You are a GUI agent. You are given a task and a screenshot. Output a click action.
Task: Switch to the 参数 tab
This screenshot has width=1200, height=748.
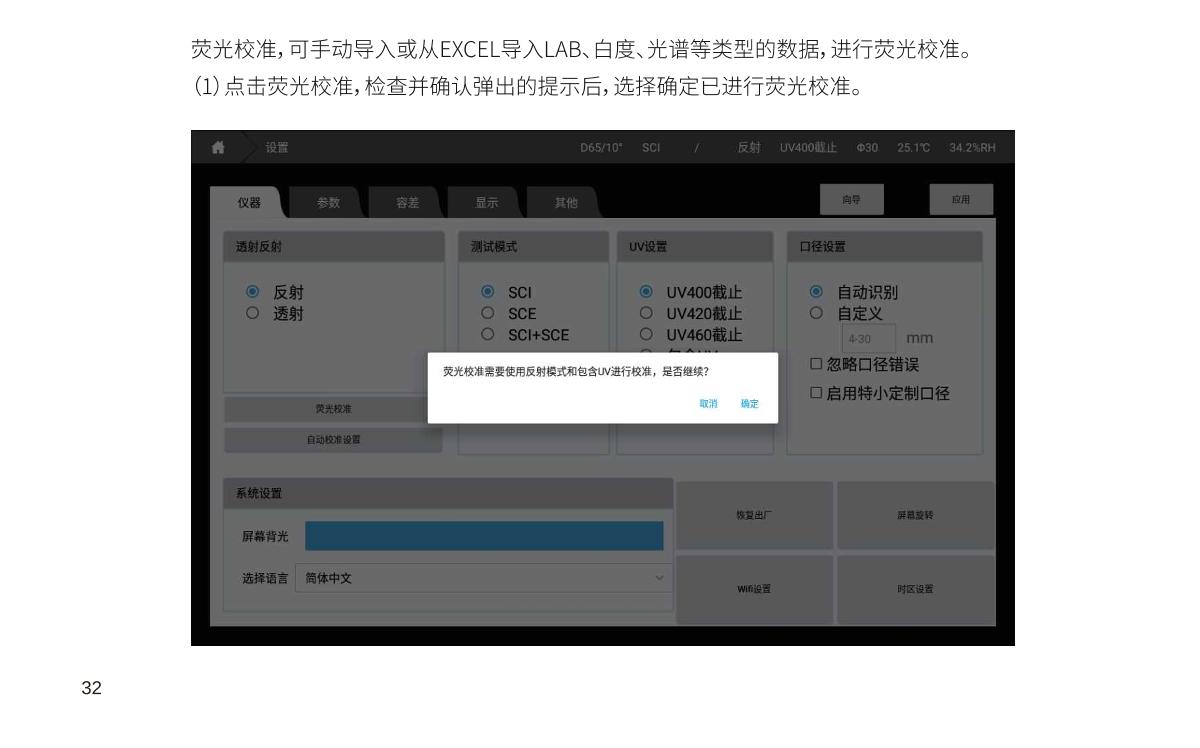click(x=328, y=203)
